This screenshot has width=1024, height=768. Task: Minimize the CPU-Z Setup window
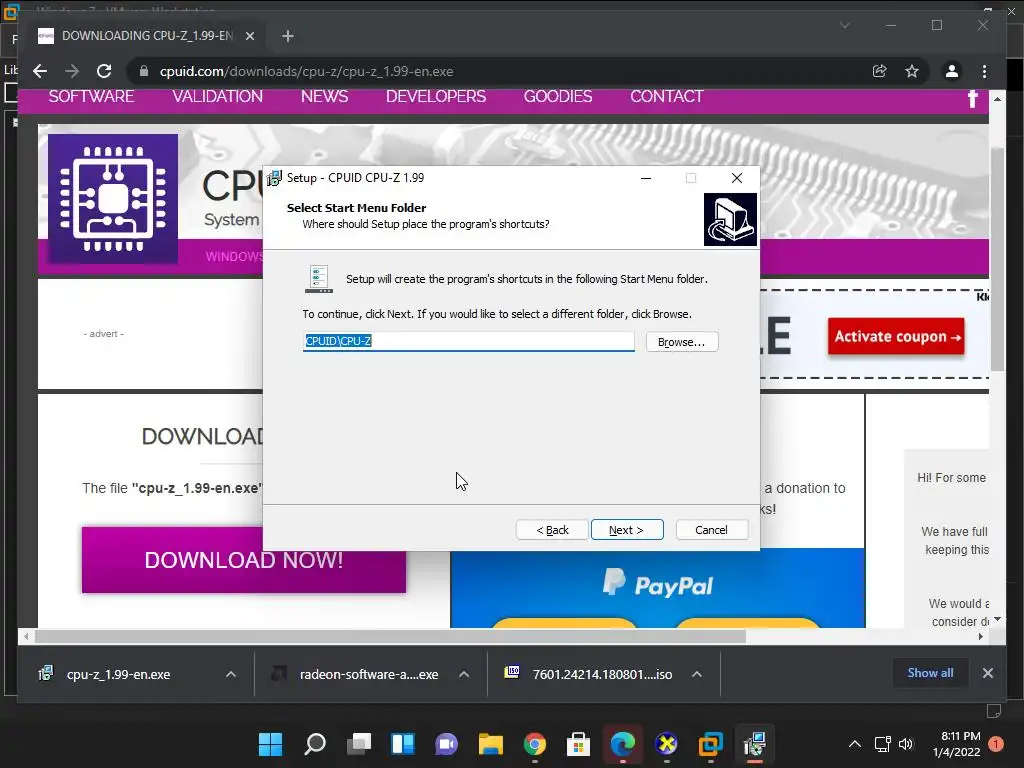(x=646, y=178)
